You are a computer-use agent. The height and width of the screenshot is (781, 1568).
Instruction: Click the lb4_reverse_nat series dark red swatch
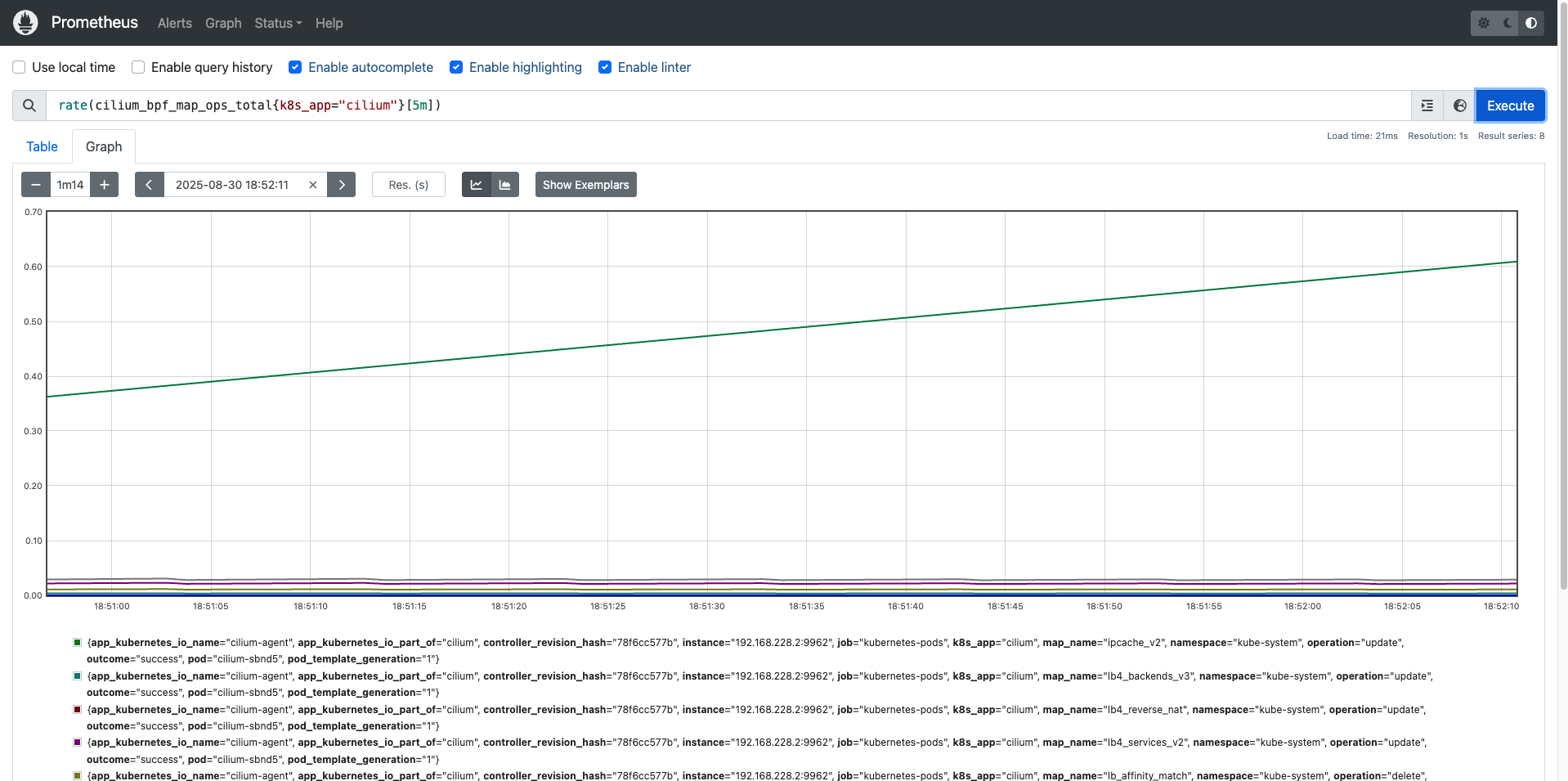[x=78, y=710]
